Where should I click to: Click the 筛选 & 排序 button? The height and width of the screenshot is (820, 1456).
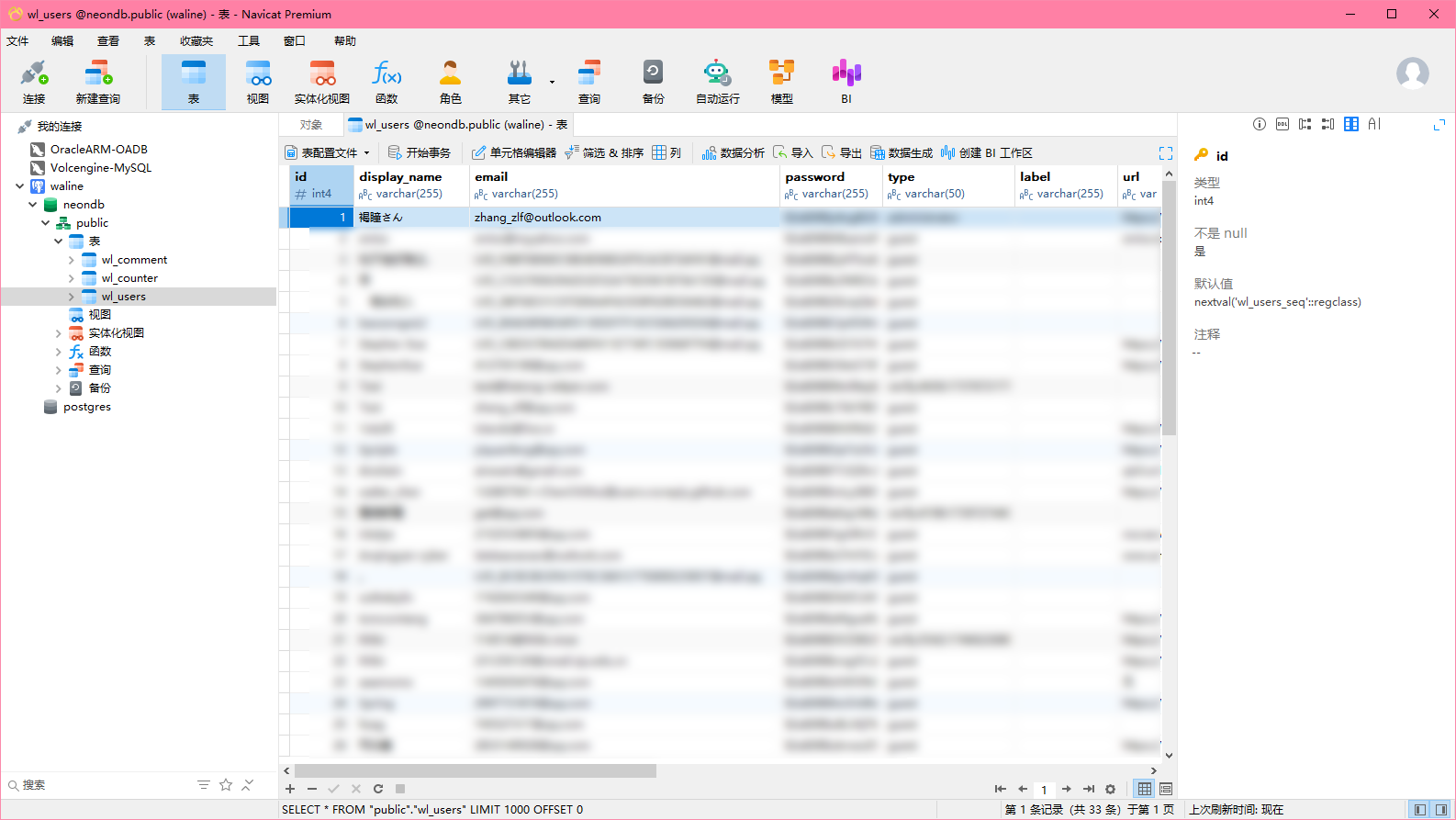click(x=604, y=153)
